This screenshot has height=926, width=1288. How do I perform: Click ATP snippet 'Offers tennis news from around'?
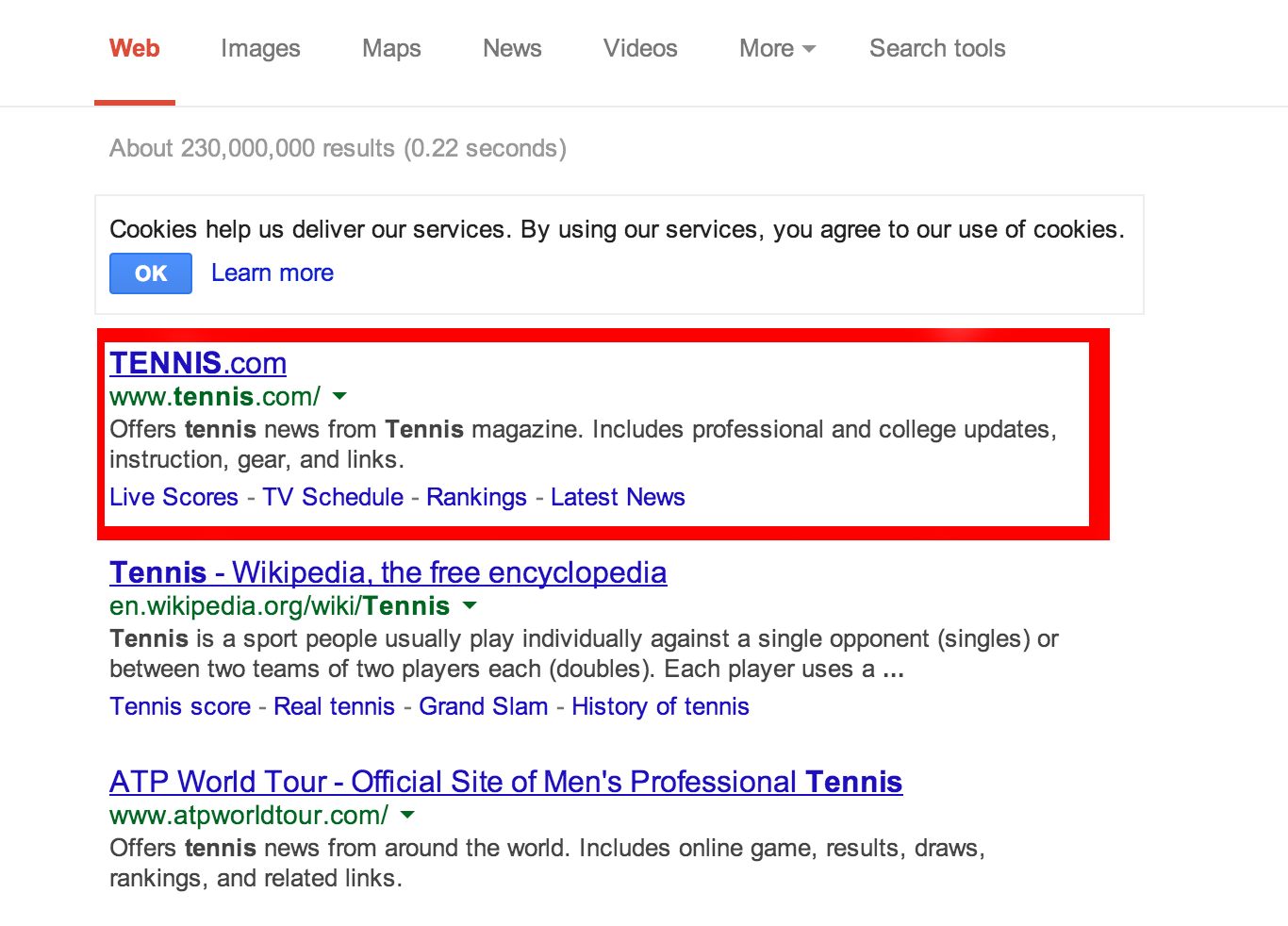(x=547, y=863)
